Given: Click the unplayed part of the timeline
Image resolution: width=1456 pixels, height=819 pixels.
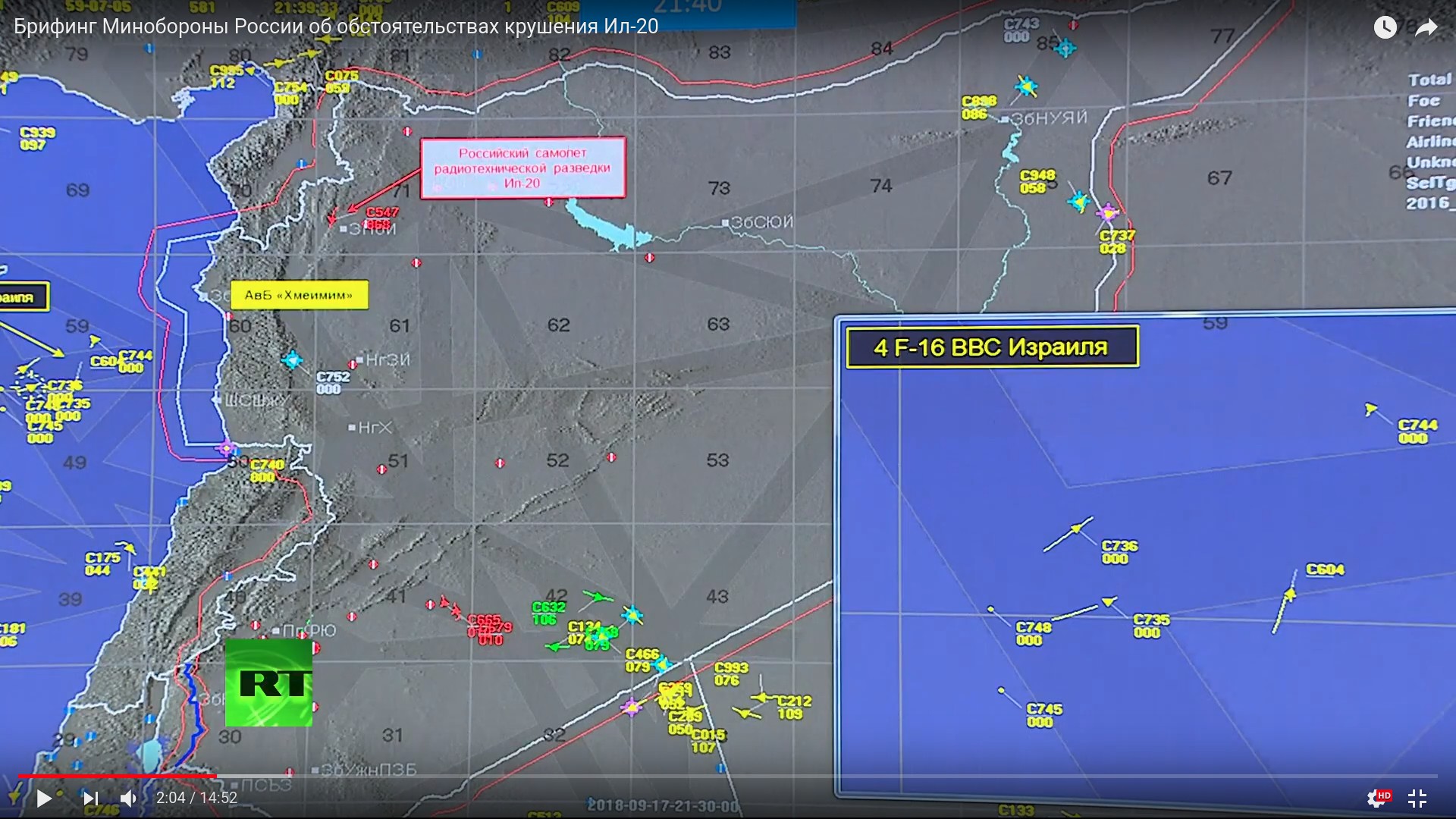Looking at the screenshot, I should tap(834, 776).
